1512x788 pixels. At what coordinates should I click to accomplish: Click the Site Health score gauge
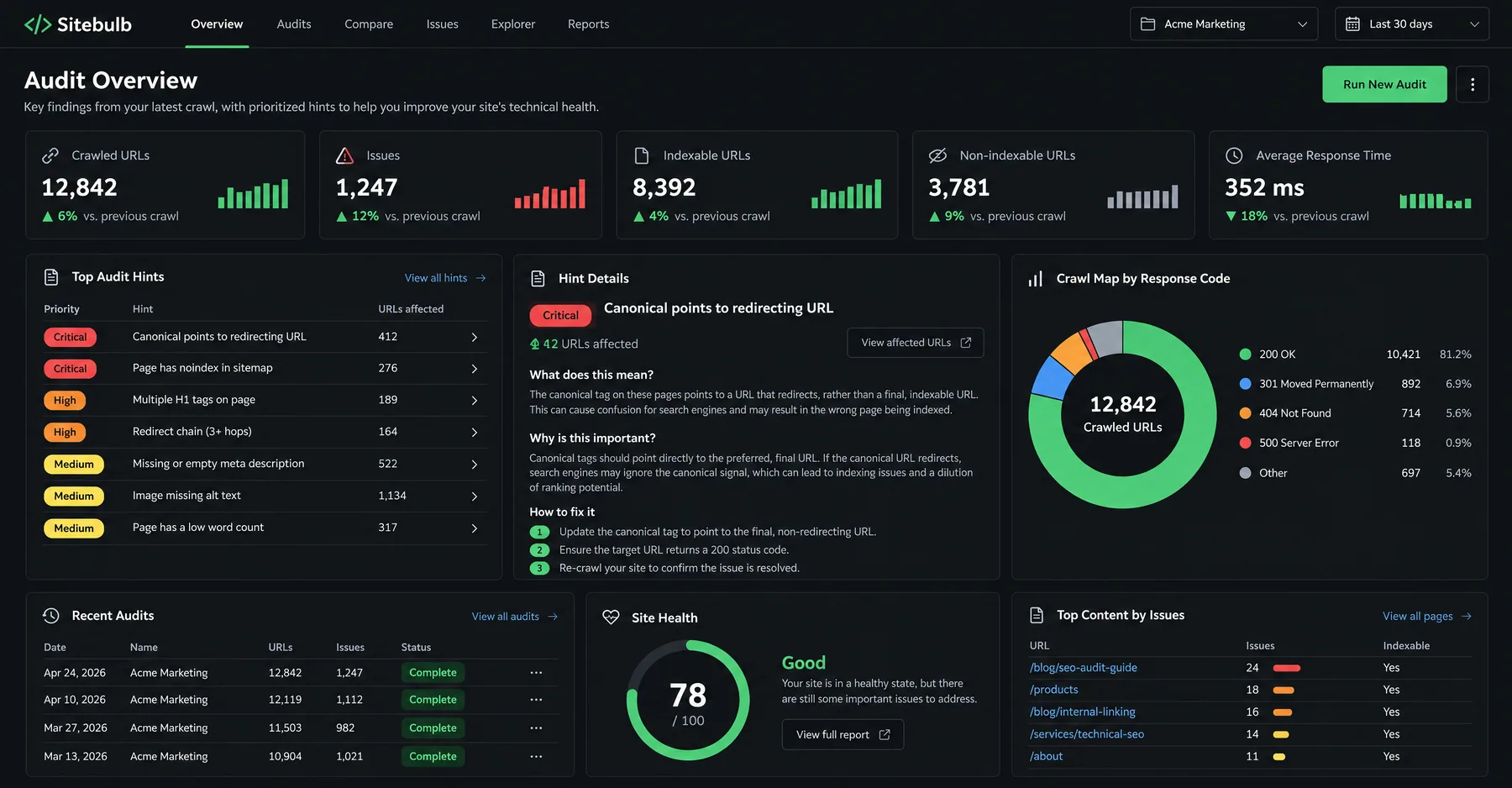coord(688,701)
